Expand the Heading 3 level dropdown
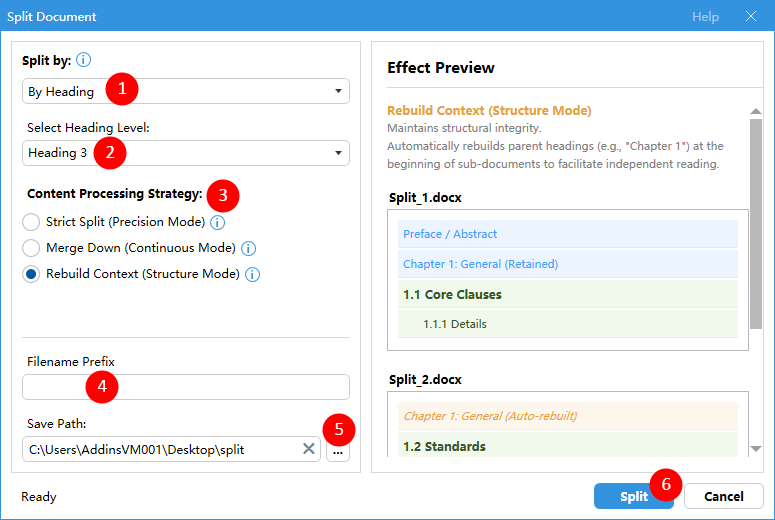This screenshot has height=520, width=775. (x=186, y=153)
